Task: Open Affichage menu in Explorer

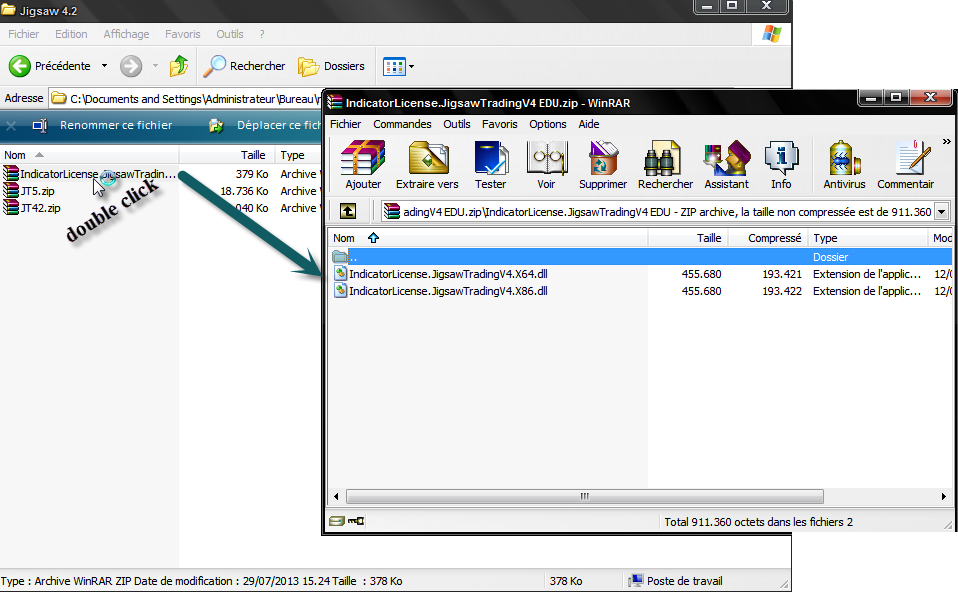Action: pyautogui.click(x=126, y=34)
